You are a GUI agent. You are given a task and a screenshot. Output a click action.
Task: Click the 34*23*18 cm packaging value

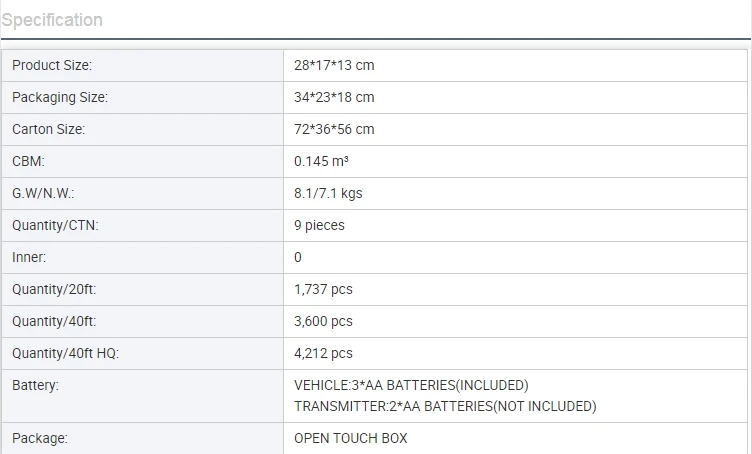click(x=334, y=97)
